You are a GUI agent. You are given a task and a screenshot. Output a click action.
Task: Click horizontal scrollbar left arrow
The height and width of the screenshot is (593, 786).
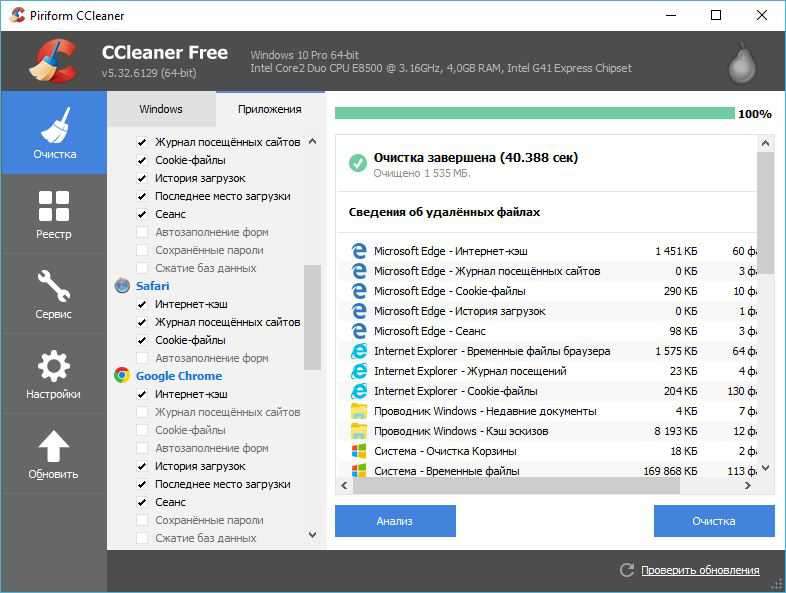tap(344, 485)
